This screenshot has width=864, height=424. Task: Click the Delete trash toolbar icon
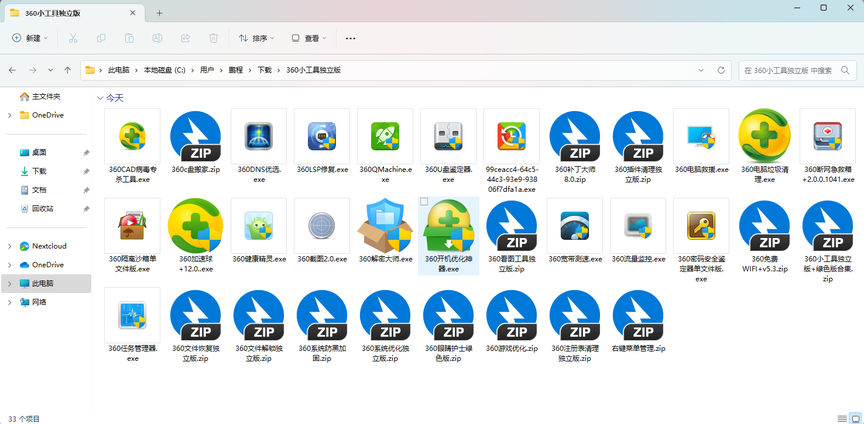pyautogui.click(x=214, y=38)
